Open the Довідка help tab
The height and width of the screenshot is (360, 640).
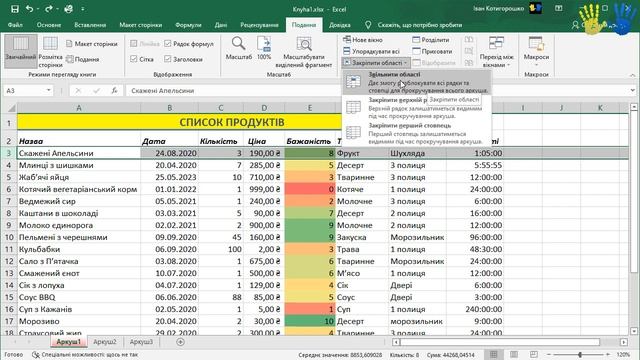pyautogui.click(x=340, y=25)
